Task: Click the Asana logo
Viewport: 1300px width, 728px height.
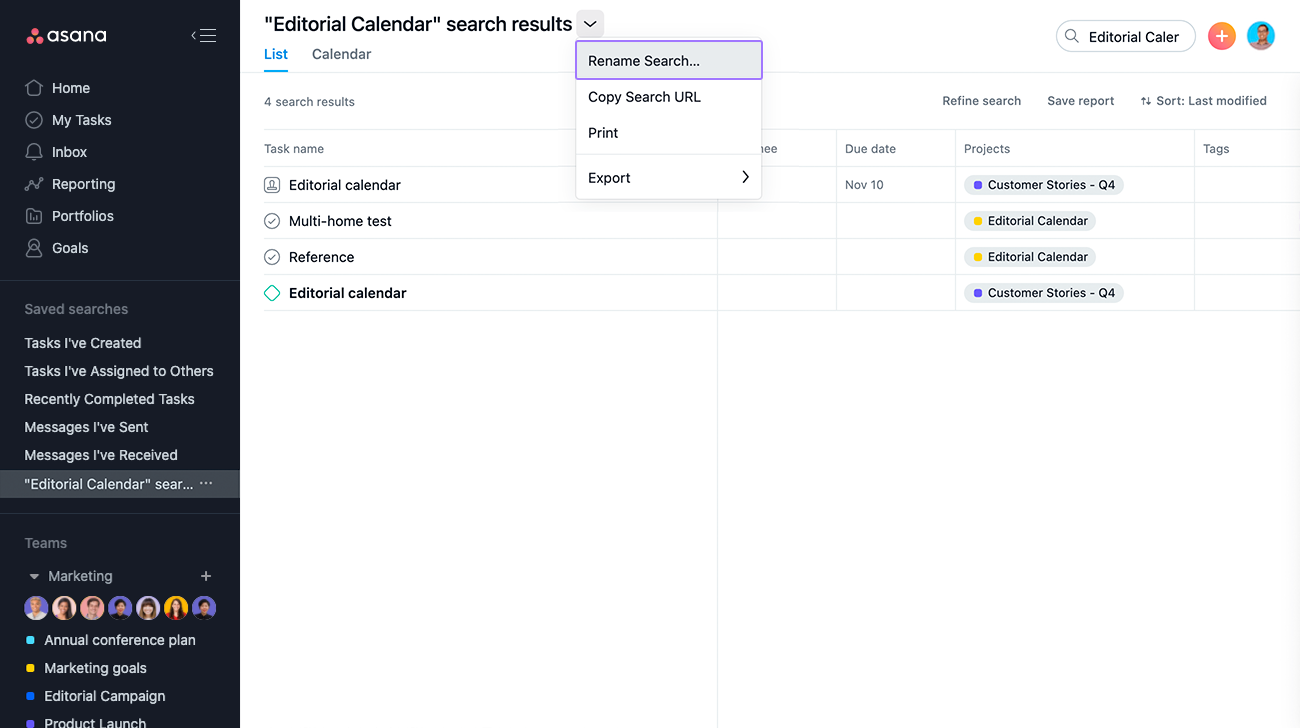Action: pyautogui.click(x=66, y=36)
